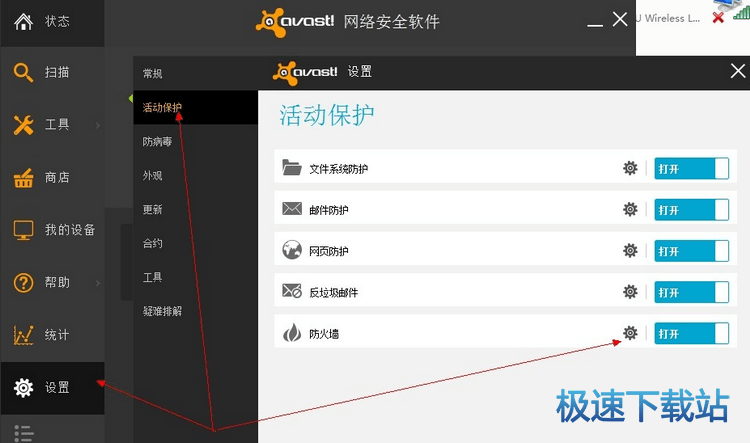
Task: Open the 统计 chart icon
Action: pyautogui.click(x=23, y=335)
